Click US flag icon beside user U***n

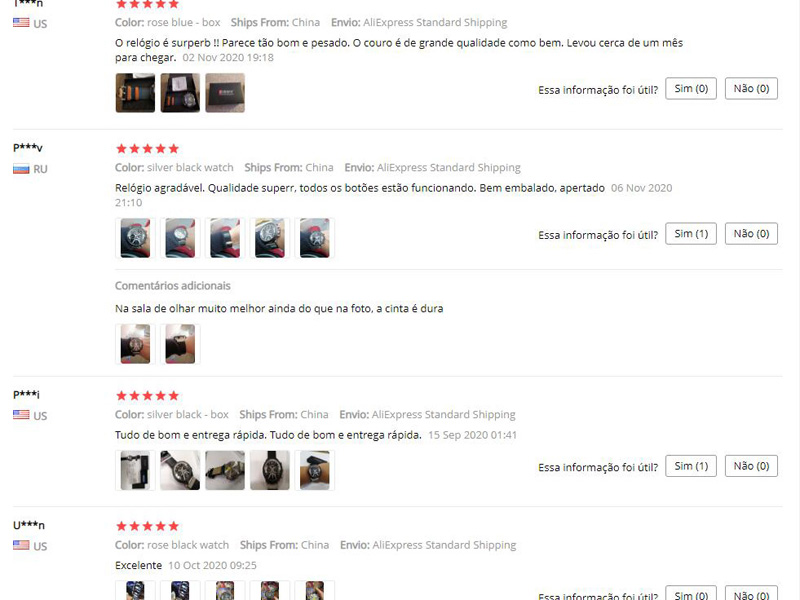pyautogui.click(x=21, y=545)
